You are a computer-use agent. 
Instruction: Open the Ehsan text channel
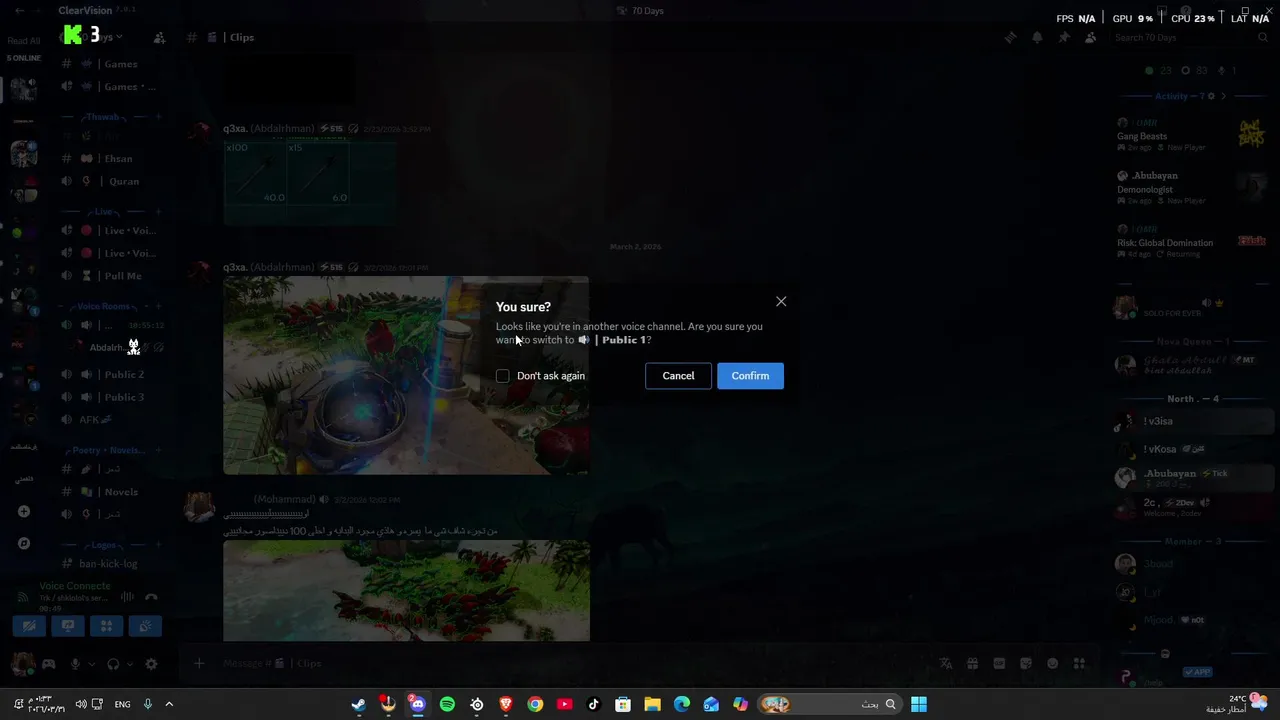coord(111,158)
